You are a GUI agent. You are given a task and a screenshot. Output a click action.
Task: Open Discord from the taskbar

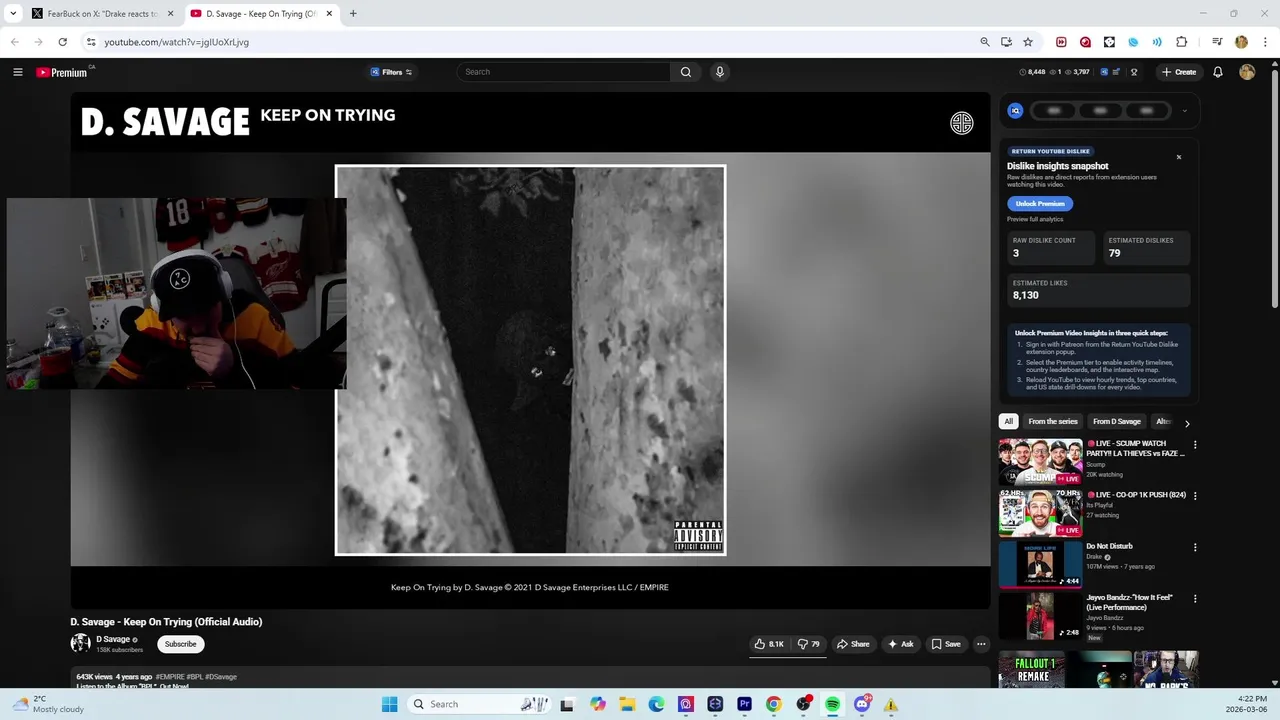pyautogui.click(x=862, y=704)
